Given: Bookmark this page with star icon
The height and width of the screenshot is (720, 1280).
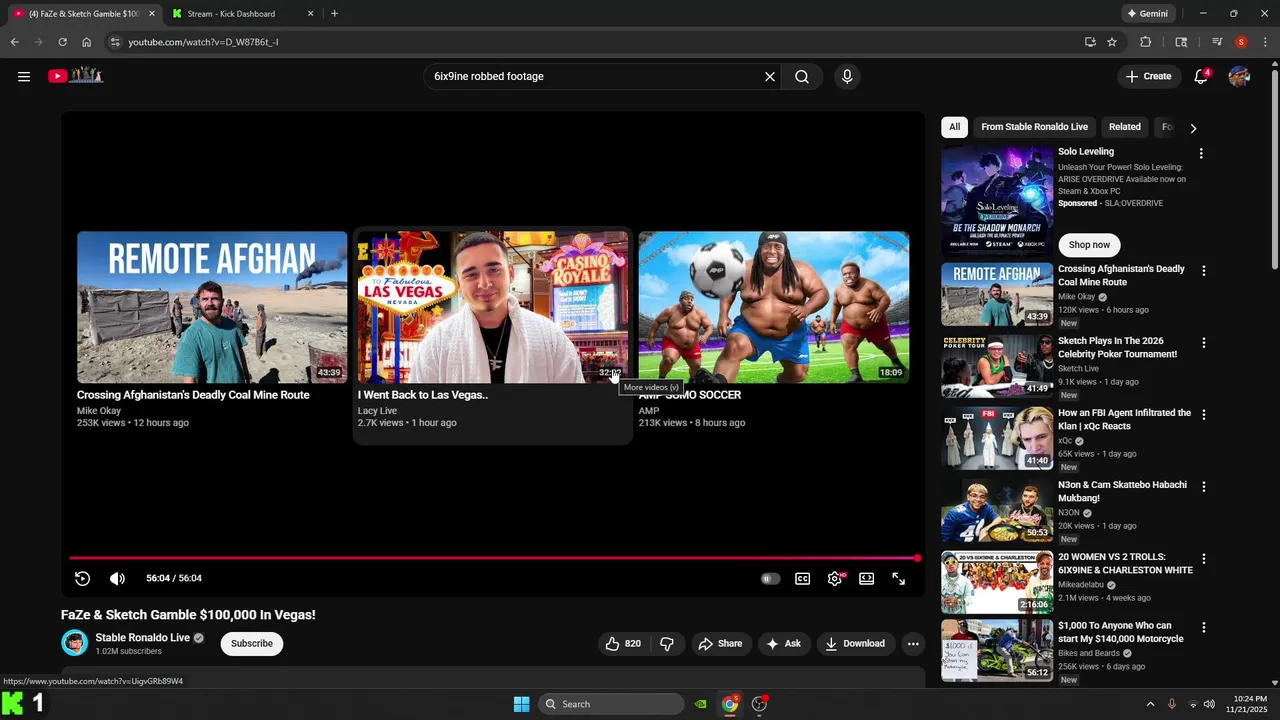Looking at the screenshot, I should (x=1112, y=42).
